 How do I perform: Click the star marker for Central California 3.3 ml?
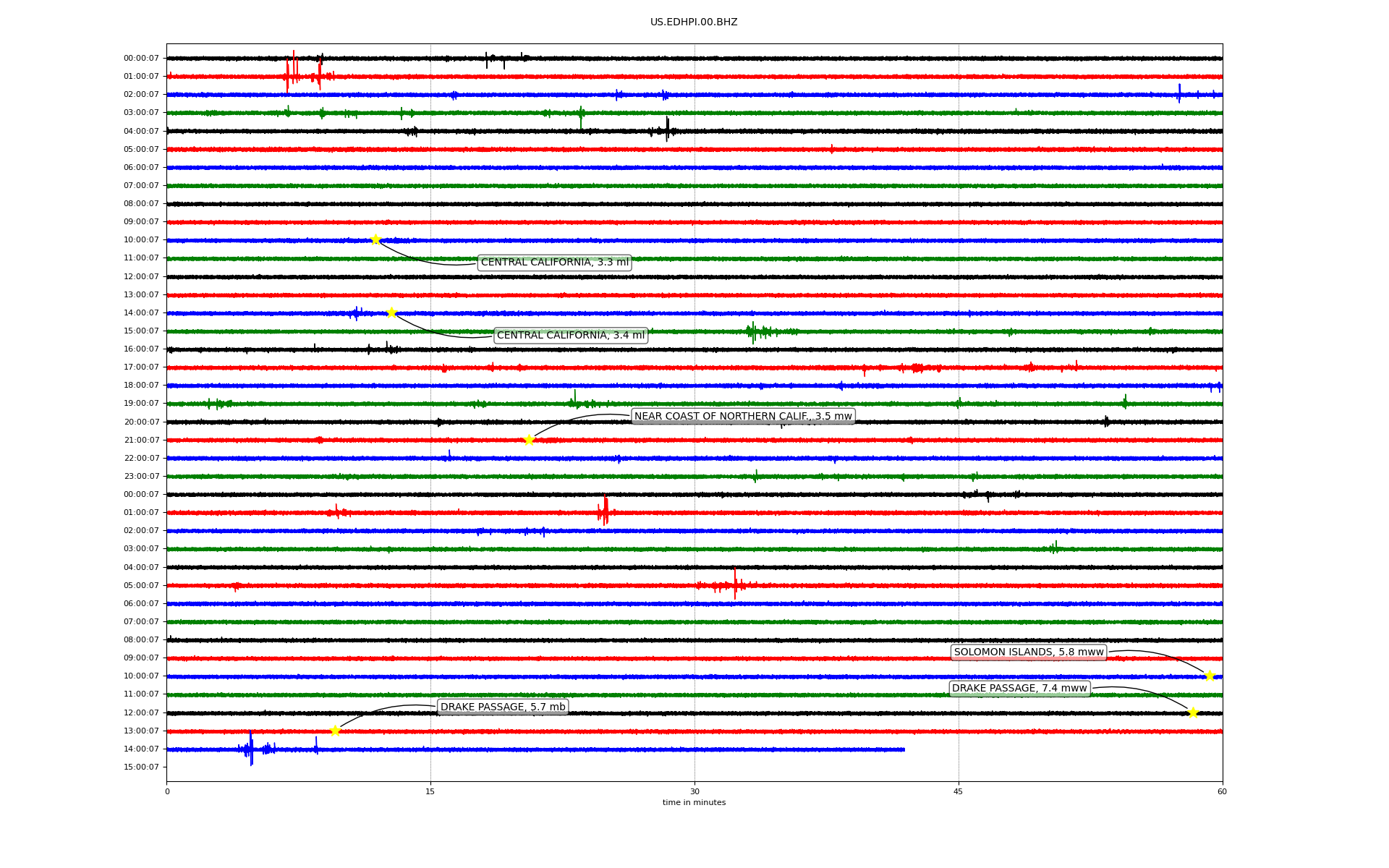click(x=375, y=239)
